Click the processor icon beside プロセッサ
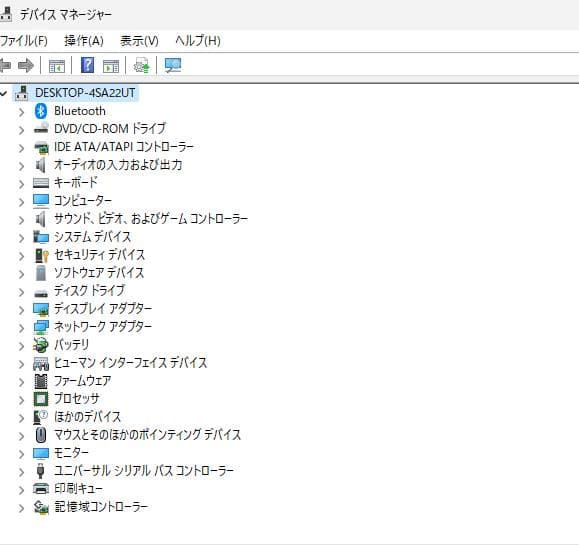The width and height of the screenshot is (579, 546). point(41,399)
